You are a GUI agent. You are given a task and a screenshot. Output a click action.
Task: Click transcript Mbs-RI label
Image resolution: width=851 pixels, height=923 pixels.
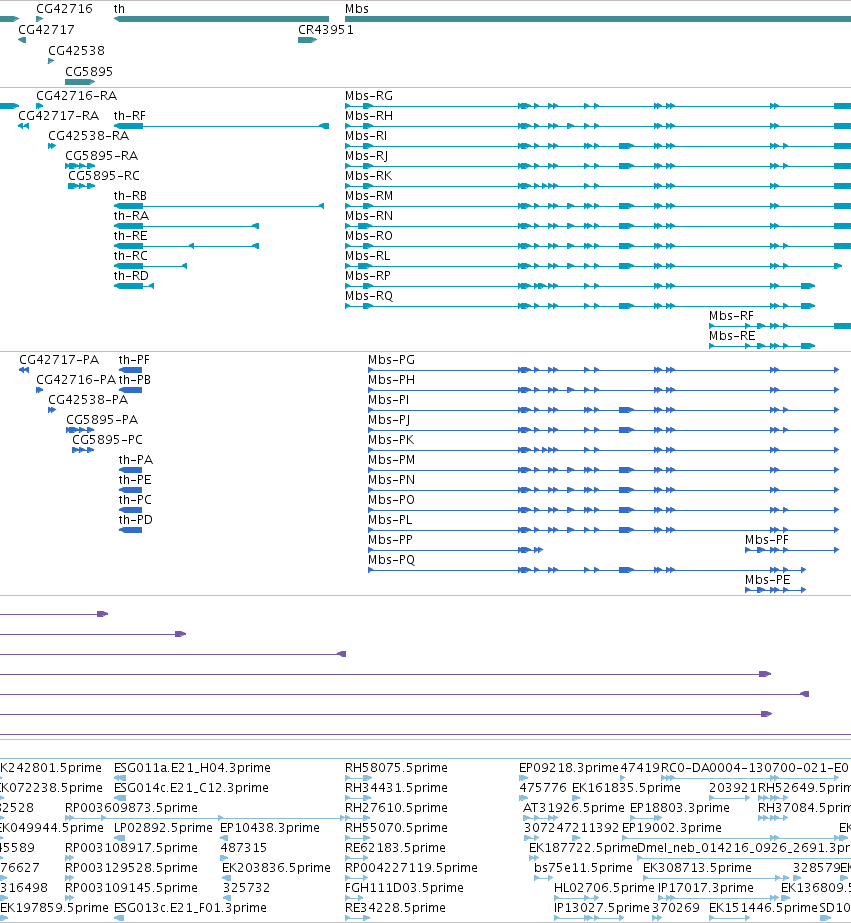point(366,136)
